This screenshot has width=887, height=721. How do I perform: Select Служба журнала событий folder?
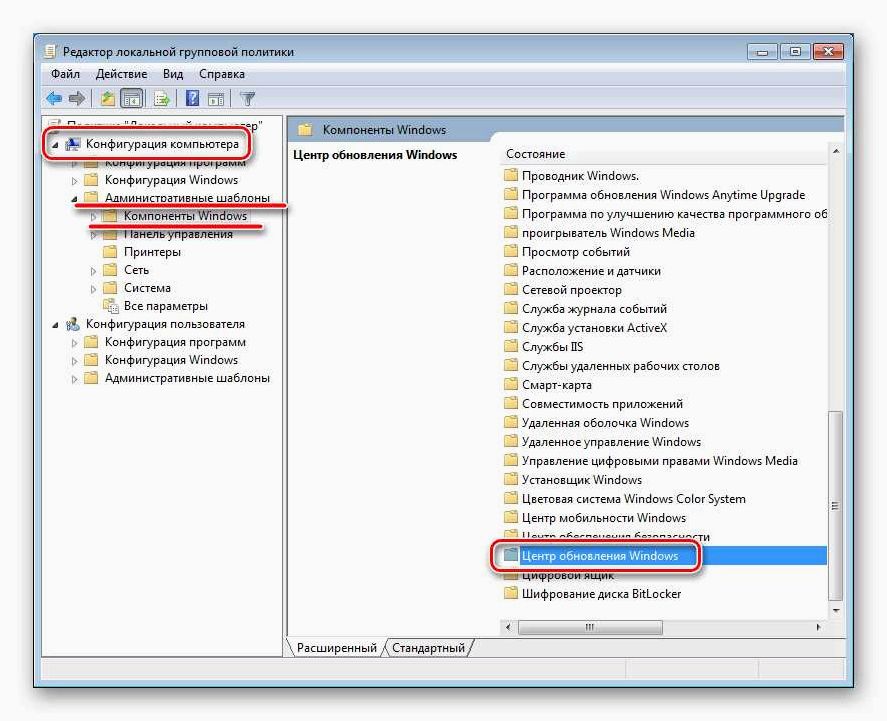pyautogui.click(x=594, y=309)
